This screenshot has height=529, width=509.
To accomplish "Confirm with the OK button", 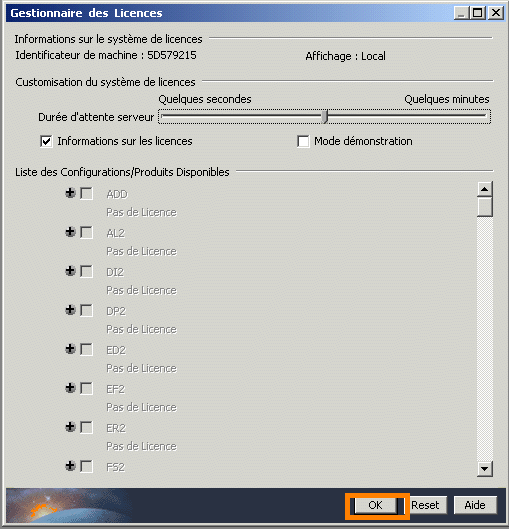I will 375,505.
